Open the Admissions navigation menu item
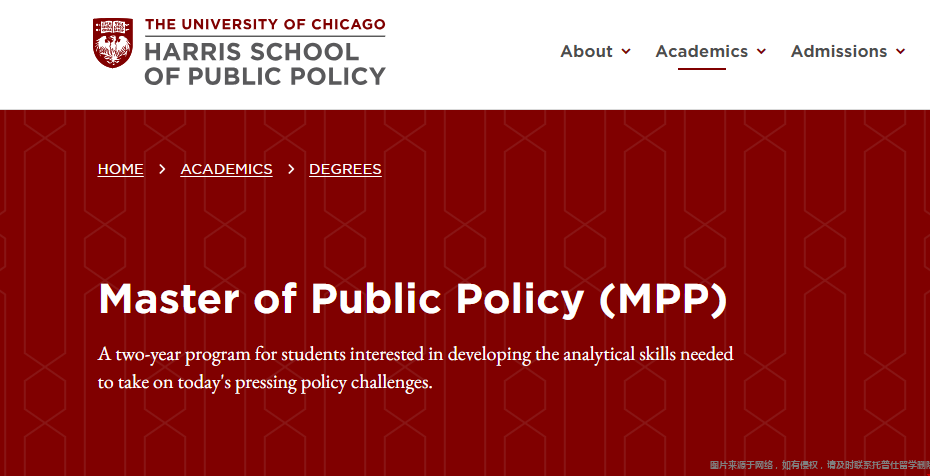 coord(839,52)
